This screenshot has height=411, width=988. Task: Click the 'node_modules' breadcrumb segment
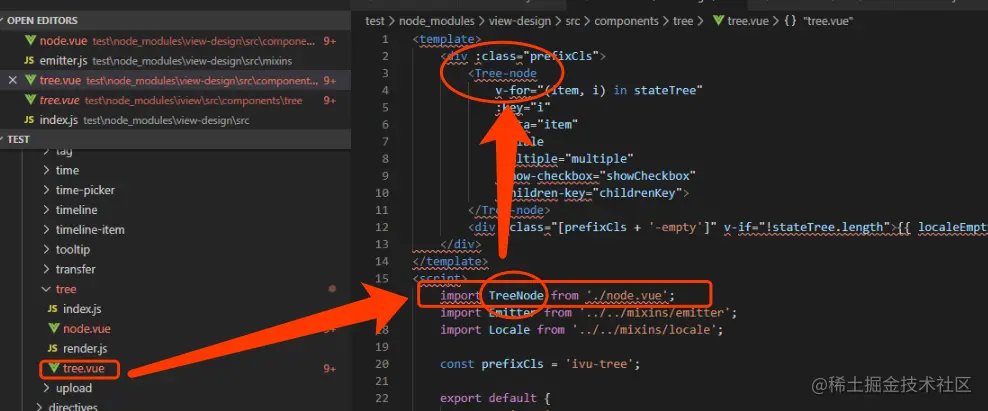pyautogui.click(x=435, y=21)
